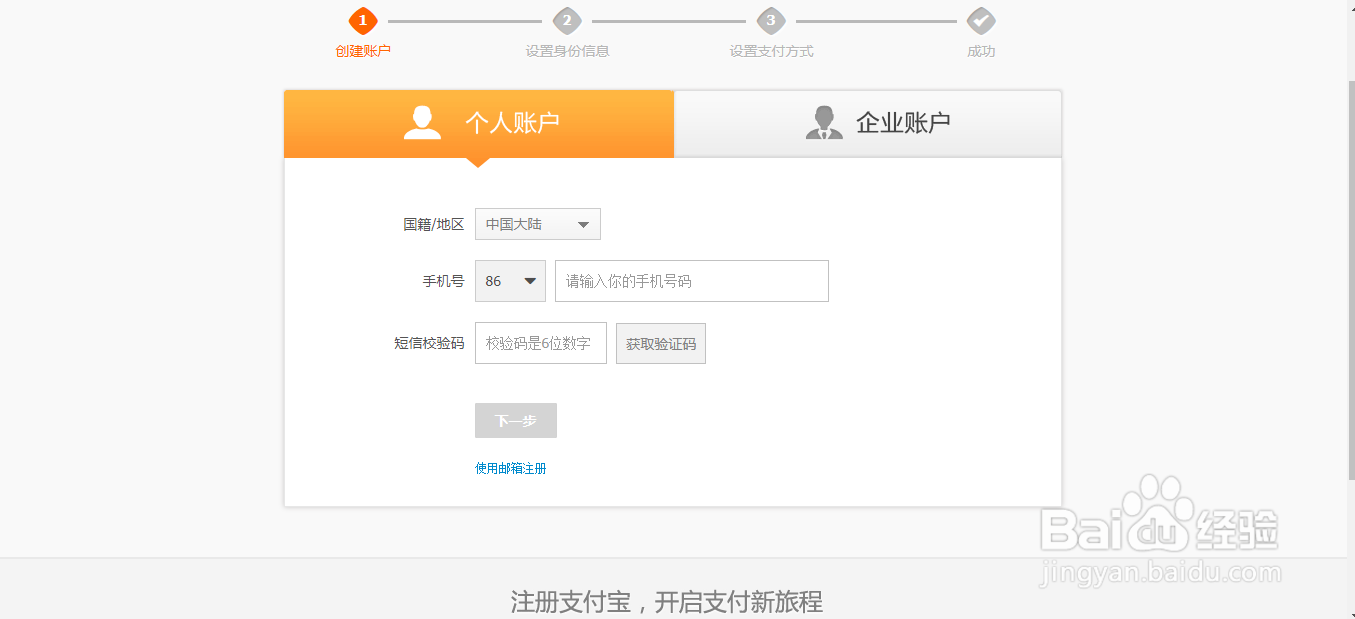Click the success checkmark step icon
1355x619 pixels.
[981, 20]
